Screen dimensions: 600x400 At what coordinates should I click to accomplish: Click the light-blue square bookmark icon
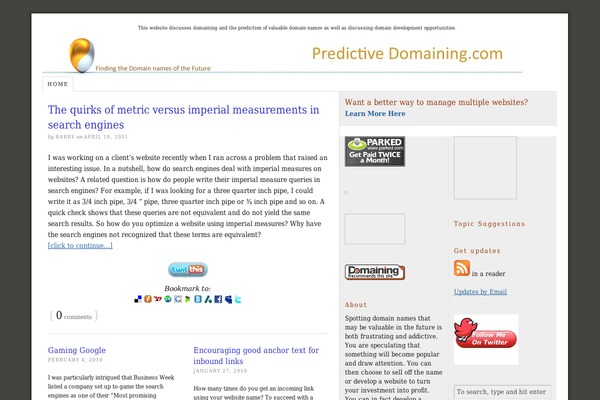coord(198,299)
